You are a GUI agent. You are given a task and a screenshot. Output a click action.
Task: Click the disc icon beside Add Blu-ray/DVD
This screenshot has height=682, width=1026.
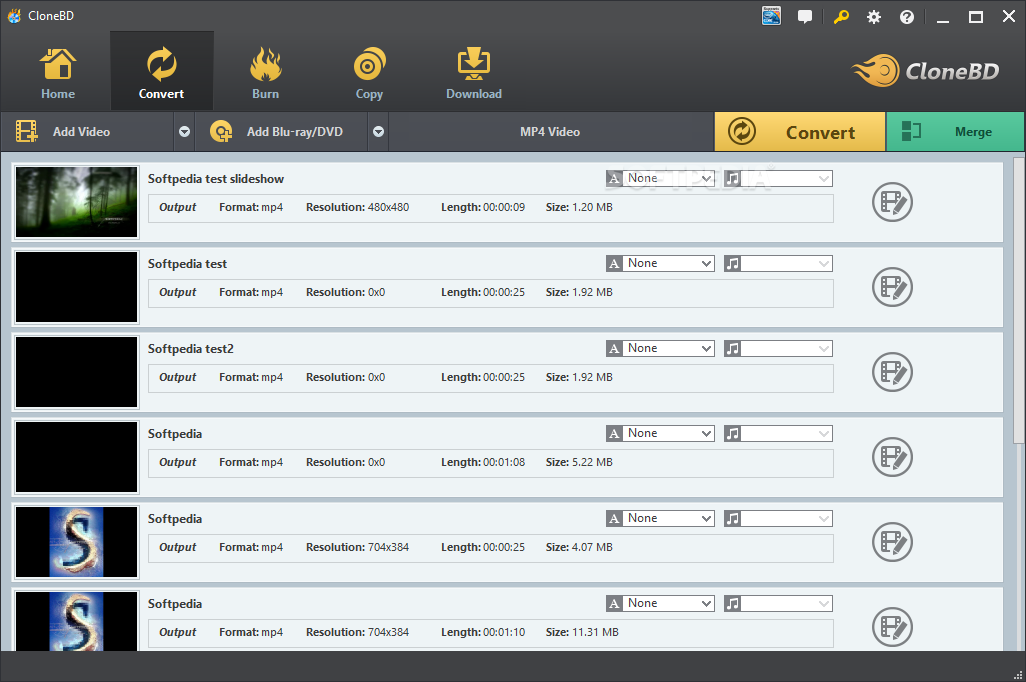[x=221, y=132]
